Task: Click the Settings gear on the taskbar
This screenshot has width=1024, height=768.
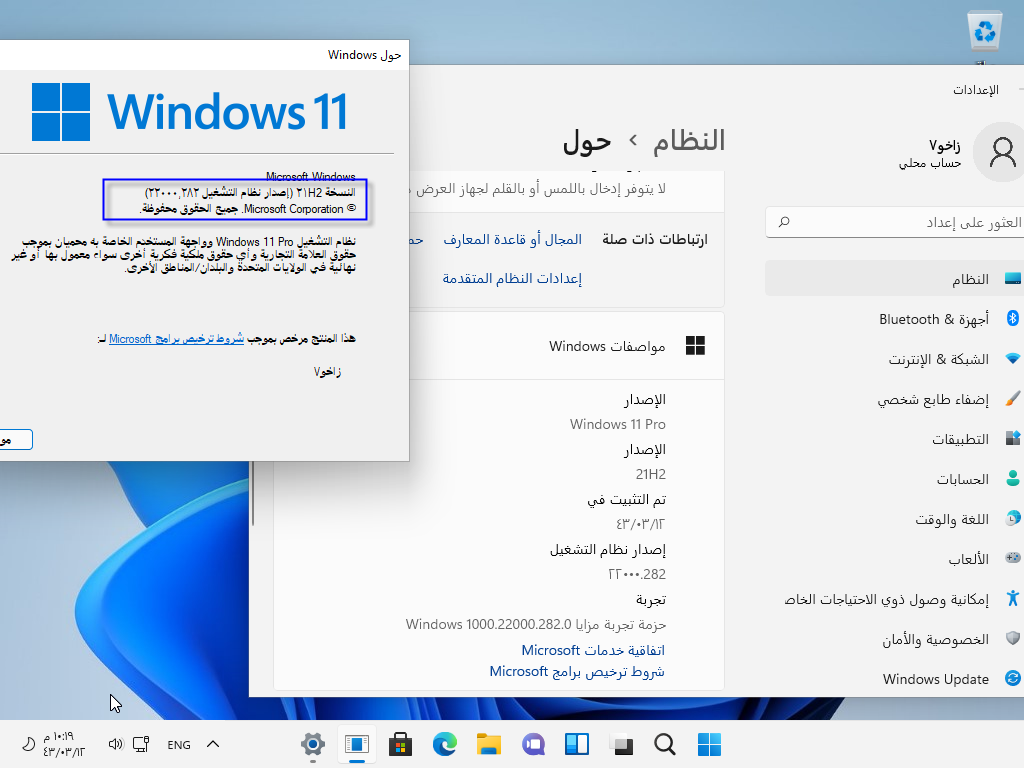Action: point(313,744)
